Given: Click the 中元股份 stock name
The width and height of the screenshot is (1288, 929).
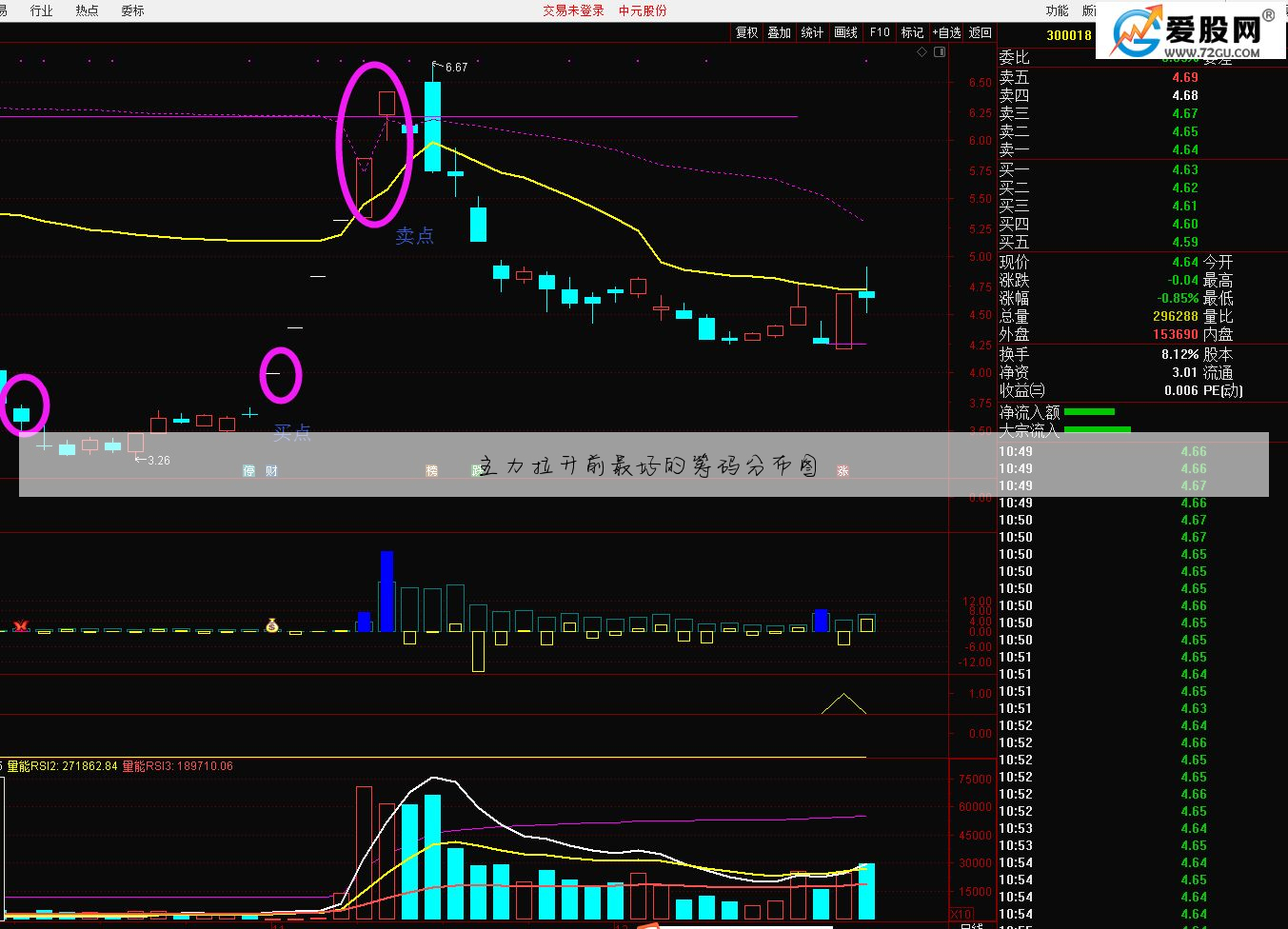Looking at the screenshot, I should tap(643, 10).
